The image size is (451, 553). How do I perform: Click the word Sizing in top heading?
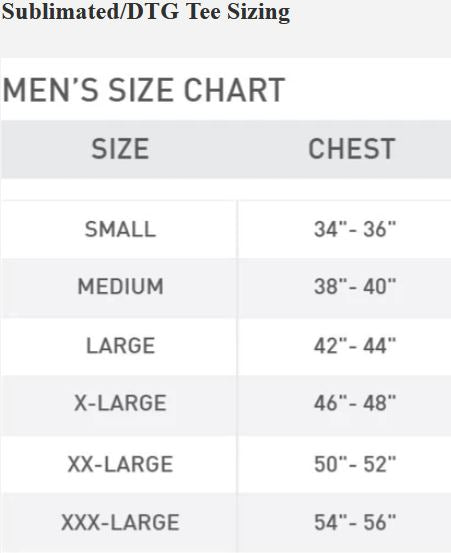(x=258, y=13)
